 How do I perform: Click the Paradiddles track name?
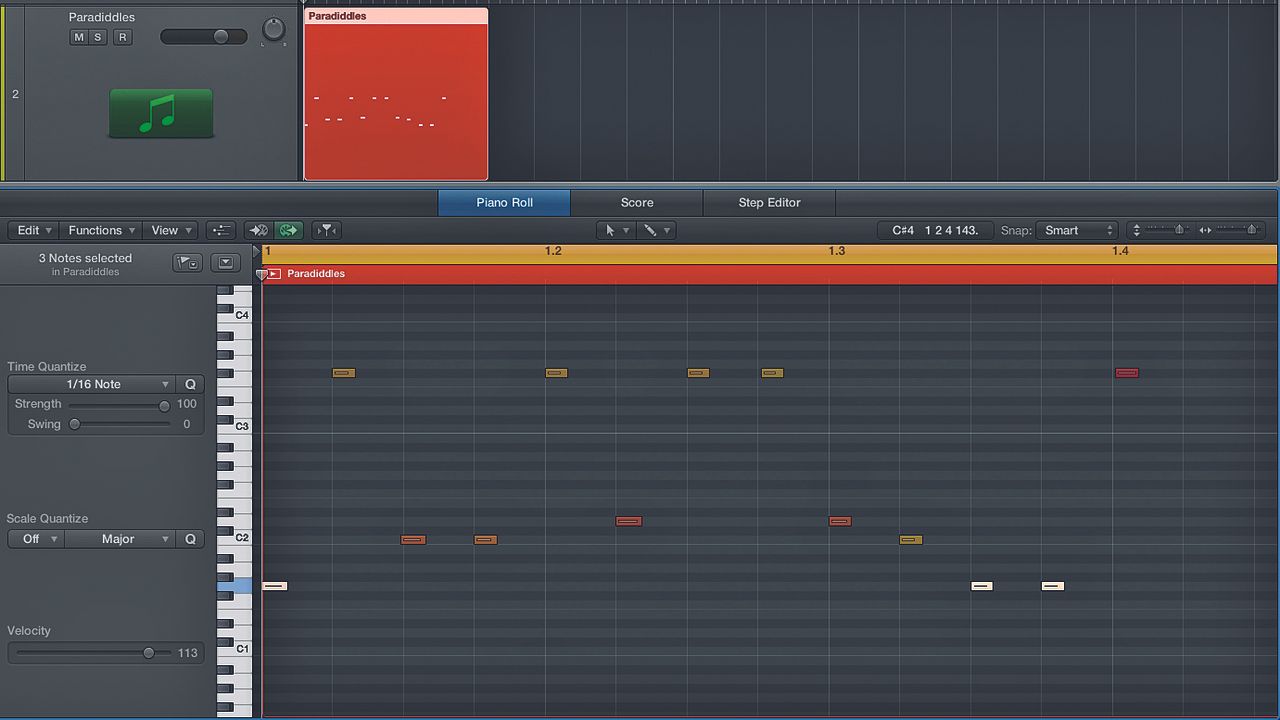point(102,17)
